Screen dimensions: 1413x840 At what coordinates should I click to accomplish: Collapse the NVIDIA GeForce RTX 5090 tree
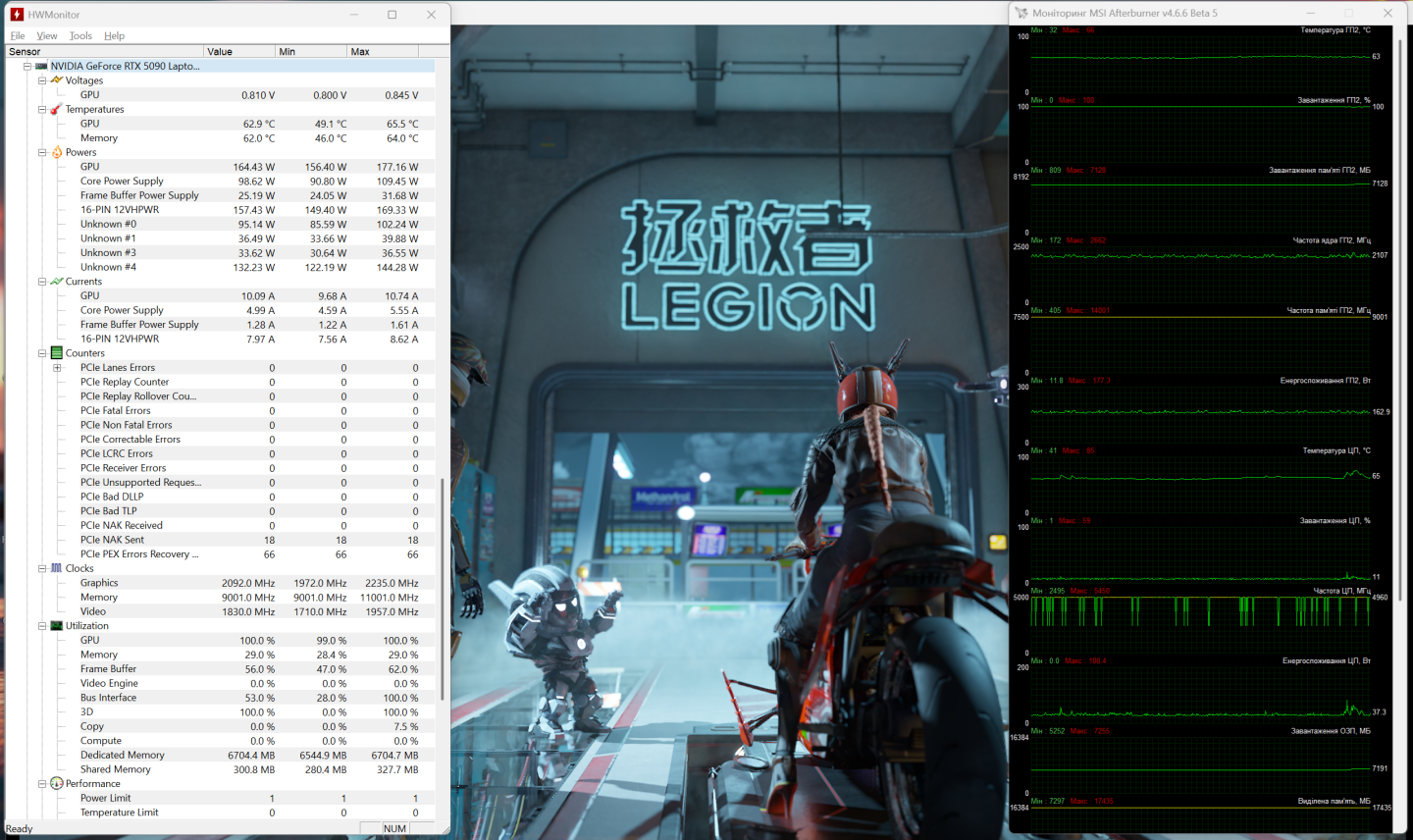coord(27,67)
